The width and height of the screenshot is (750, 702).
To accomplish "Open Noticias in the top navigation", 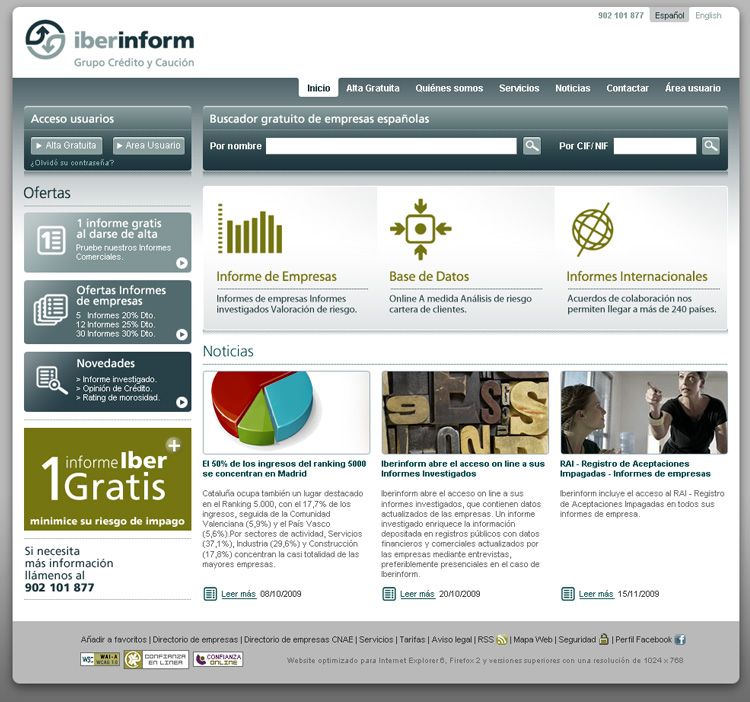I will pos(573,88).
